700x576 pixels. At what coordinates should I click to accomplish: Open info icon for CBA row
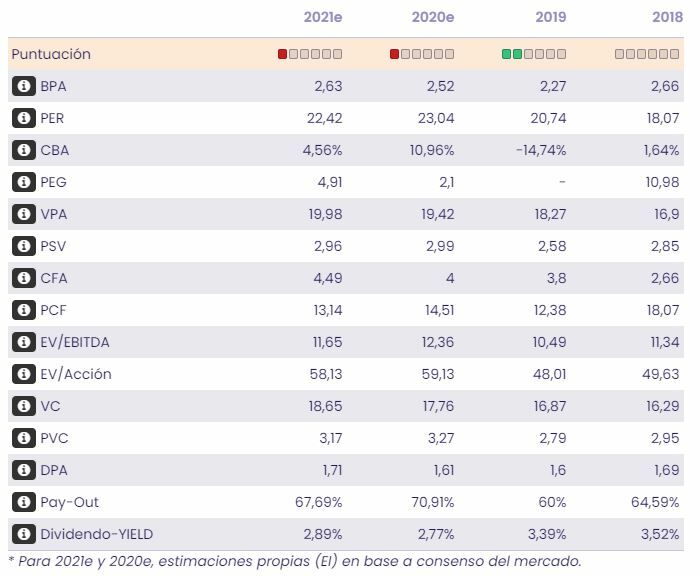[x=23, y=150]
